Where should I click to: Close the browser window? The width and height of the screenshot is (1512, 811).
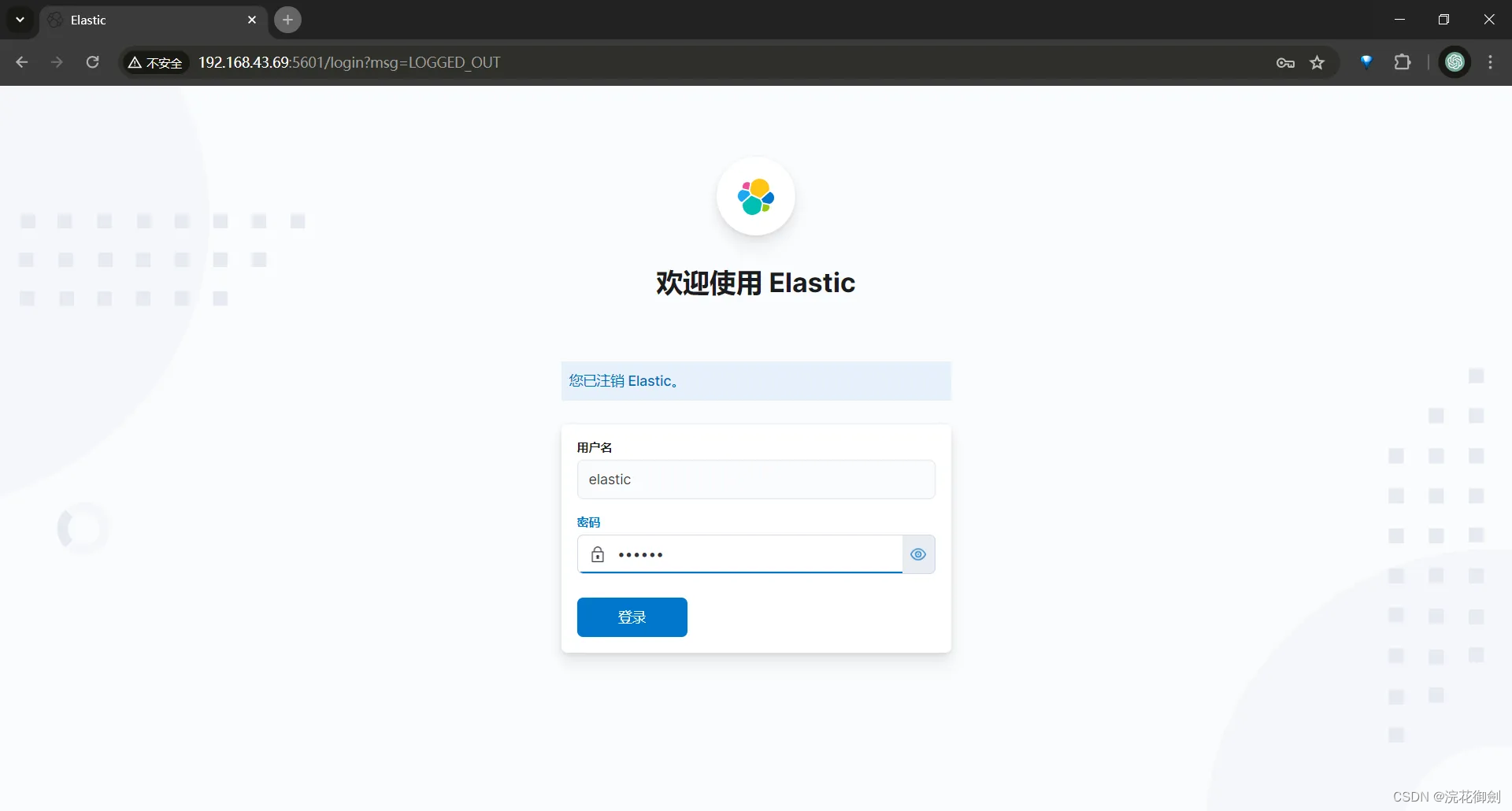tap(1489, 20)
